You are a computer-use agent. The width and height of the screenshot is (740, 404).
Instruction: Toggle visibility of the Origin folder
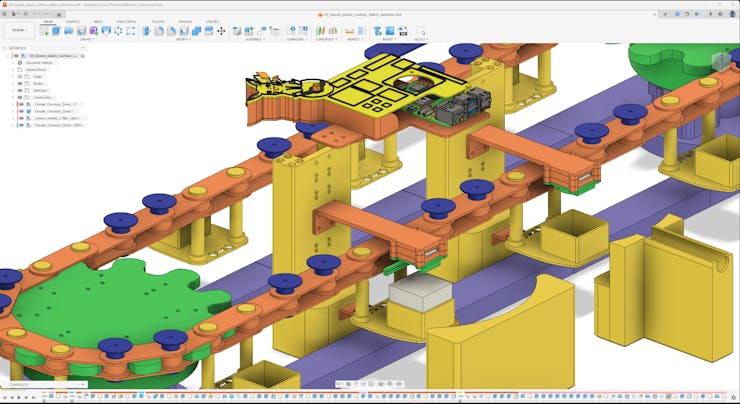[x=20, y=76]
